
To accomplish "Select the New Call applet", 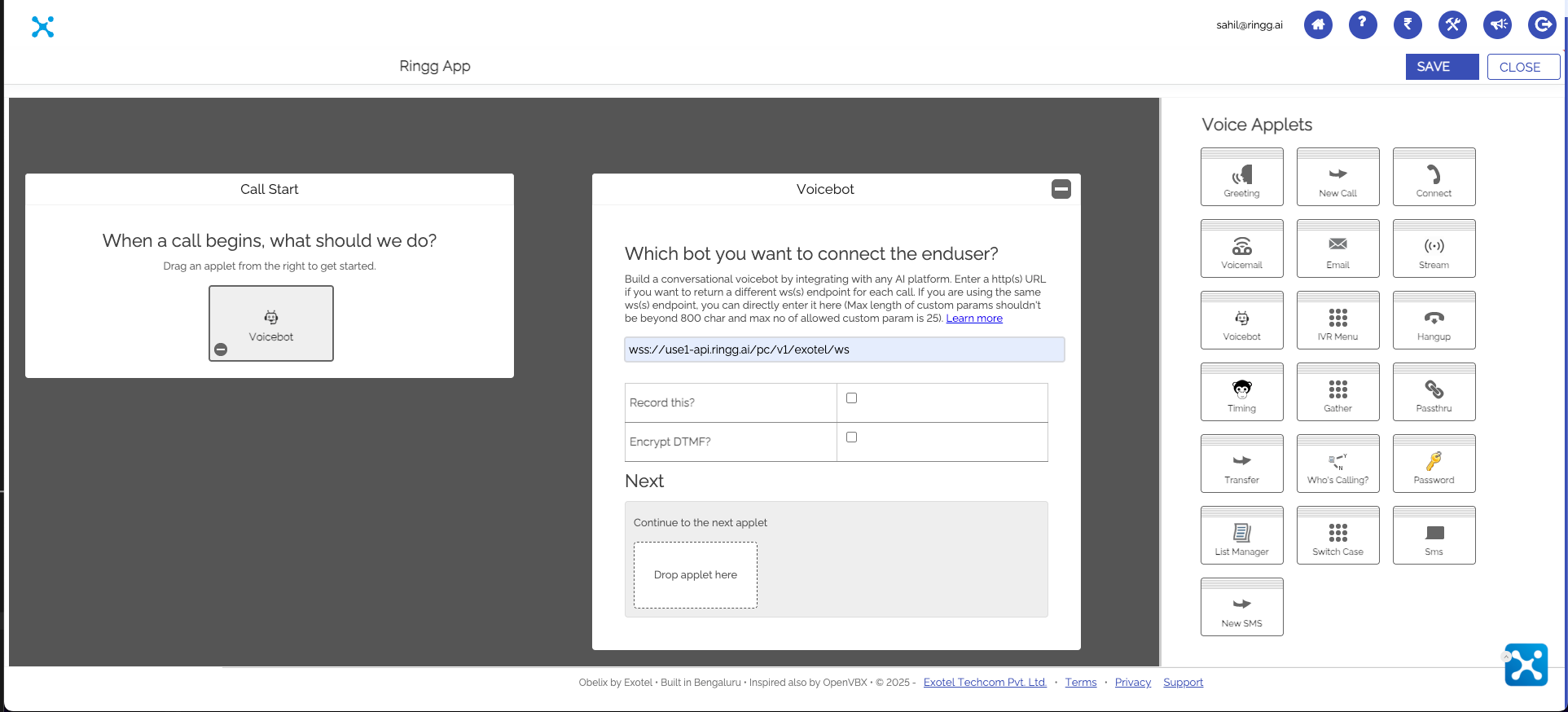I will pos(1337,177).
